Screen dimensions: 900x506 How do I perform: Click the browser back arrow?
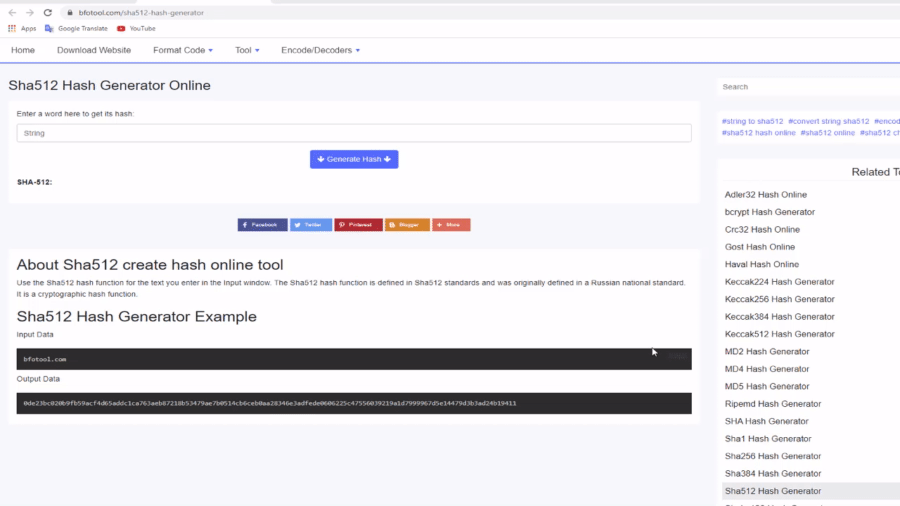pos(11,13)
